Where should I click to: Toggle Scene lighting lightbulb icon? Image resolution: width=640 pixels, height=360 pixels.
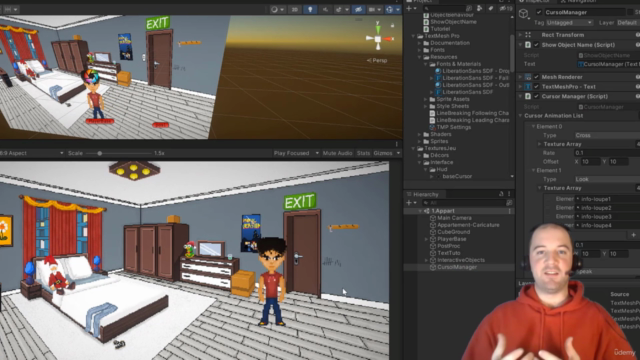[310, 9]
